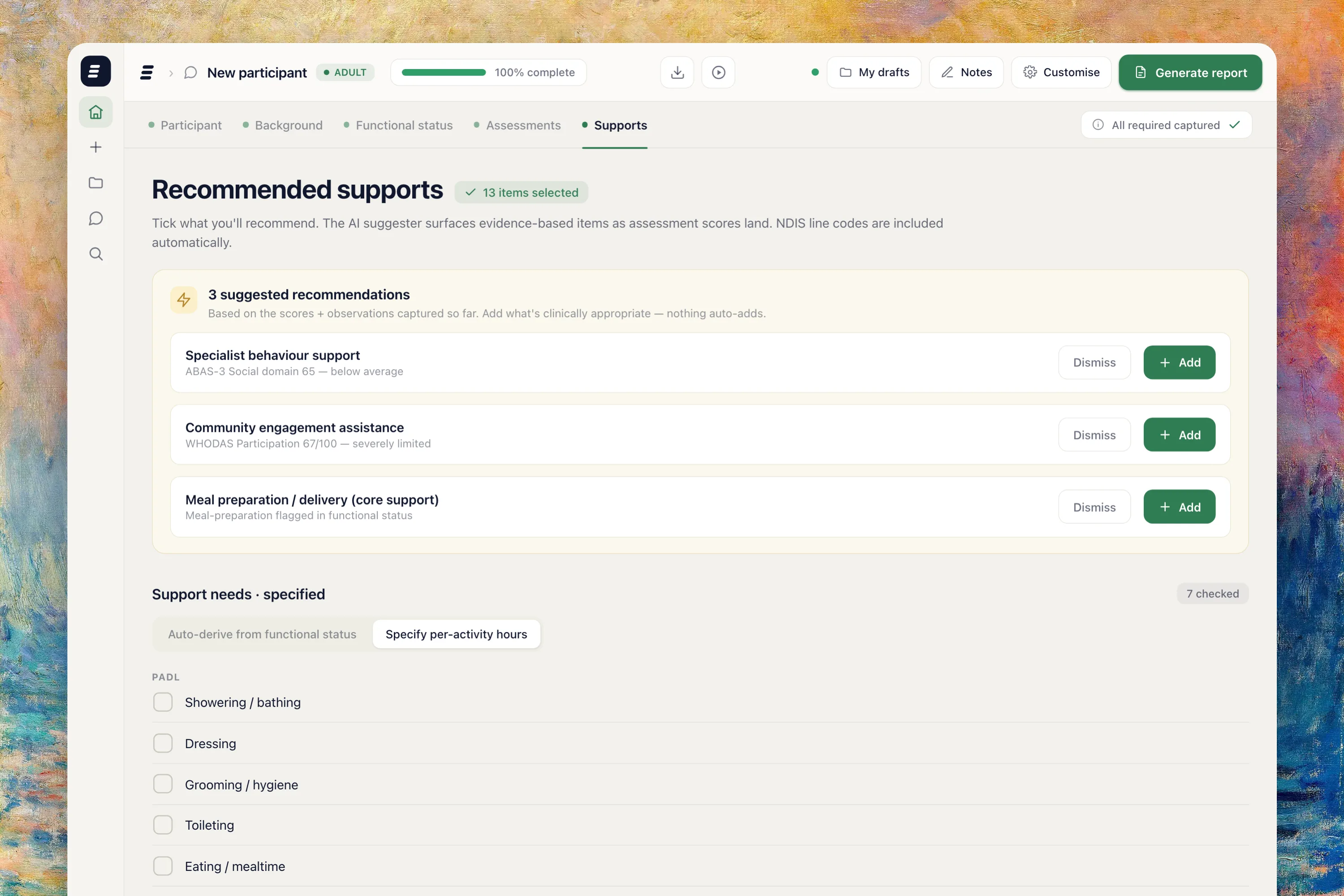Switch to the Participant tab
The image size is (1344, 896).
tap(185, 125)
